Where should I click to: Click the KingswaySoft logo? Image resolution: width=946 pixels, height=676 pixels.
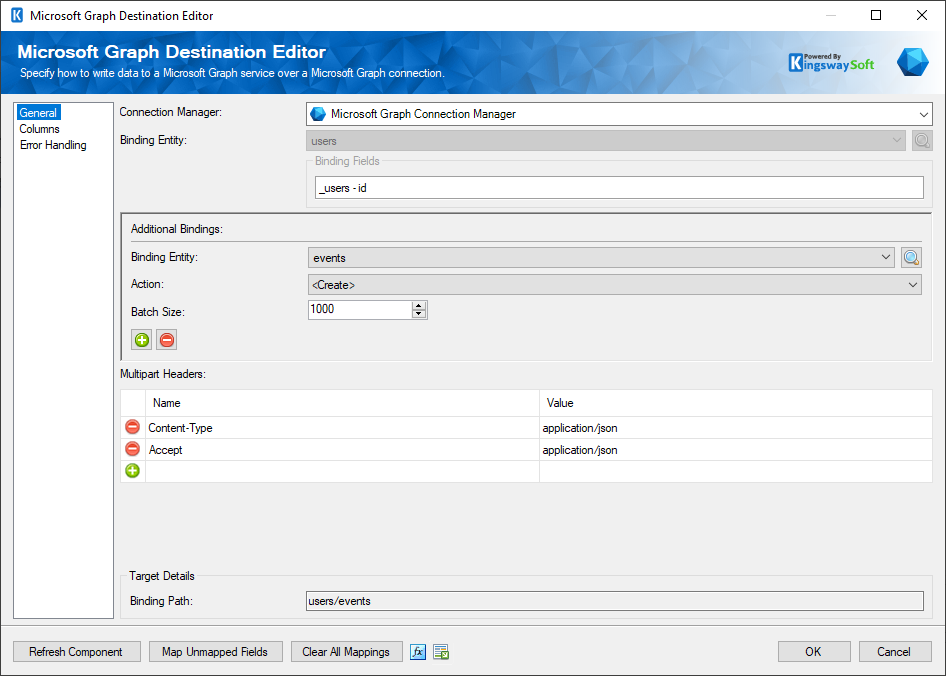click(x=831, y=62)
